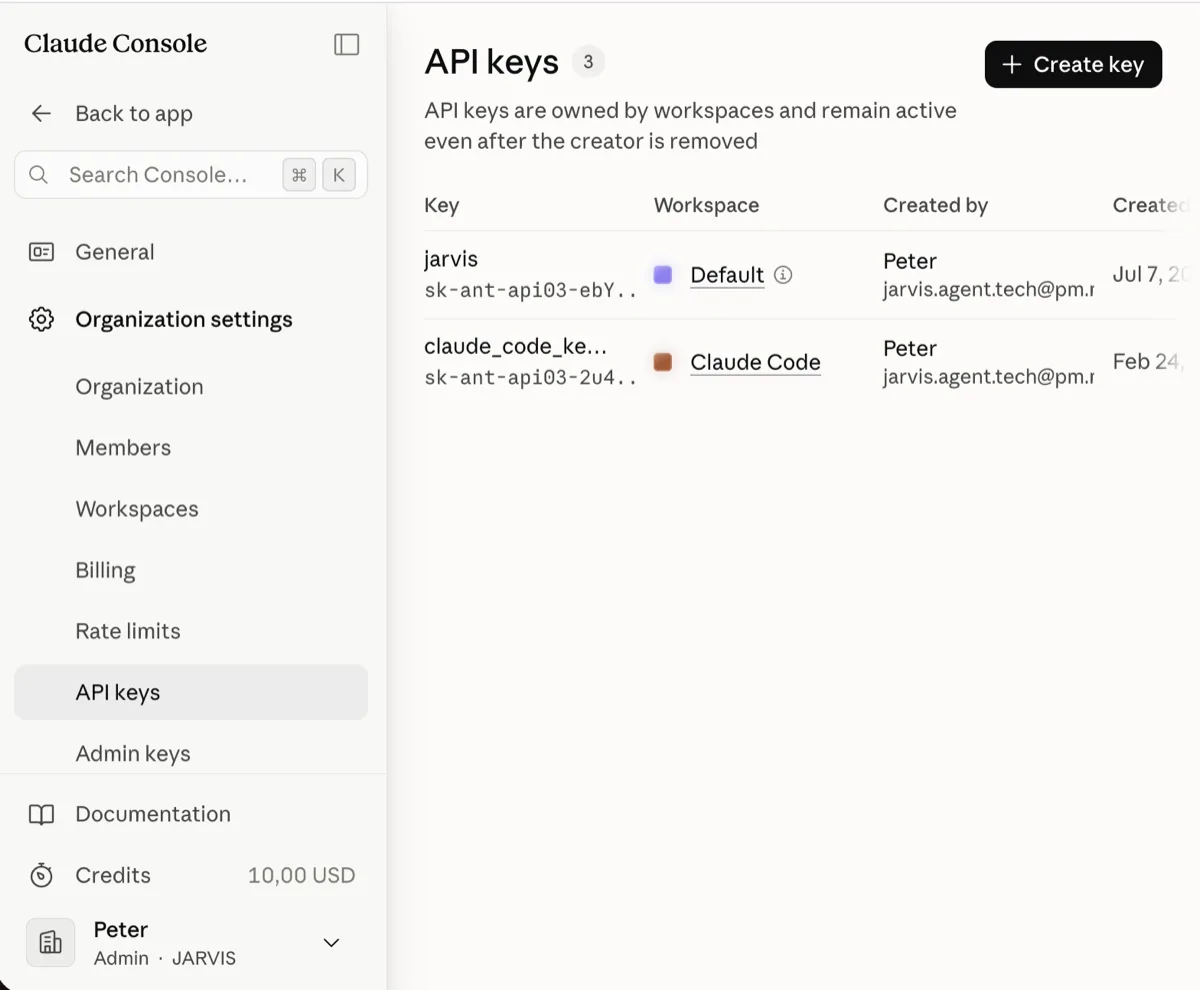Click the Workspace column header
Image resolution: width=1200 pixels, height=990 pixels.
[x=706, y=205]
